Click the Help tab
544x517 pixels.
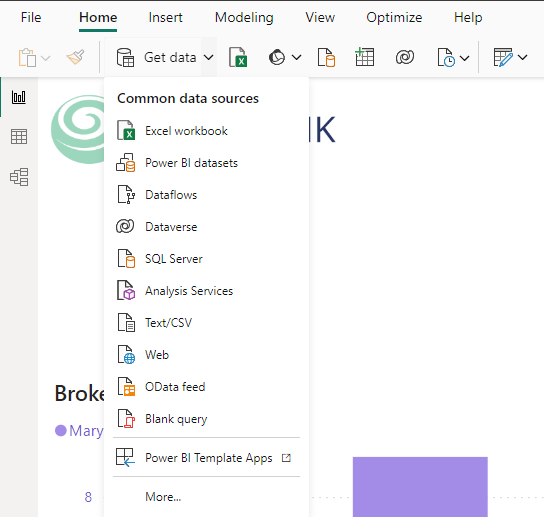[x=468, y=17]
